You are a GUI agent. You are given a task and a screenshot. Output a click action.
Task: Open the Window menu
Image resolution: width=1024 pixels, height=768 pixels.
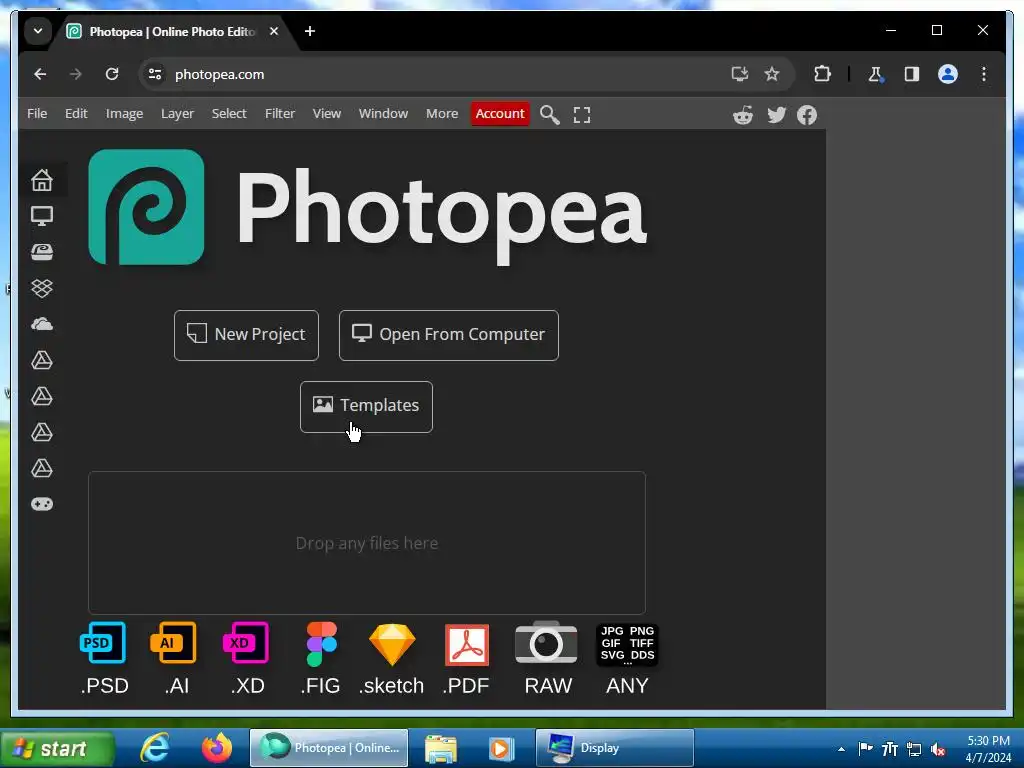383,114
